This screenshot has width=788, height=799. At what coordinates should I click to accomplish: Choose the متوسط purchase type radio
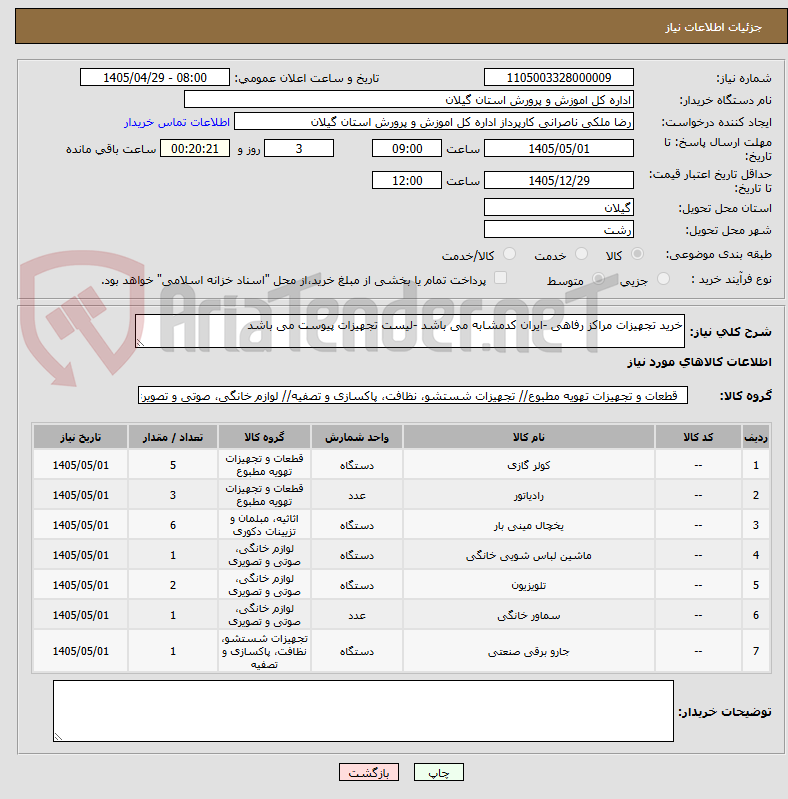(x=598, y=279)
